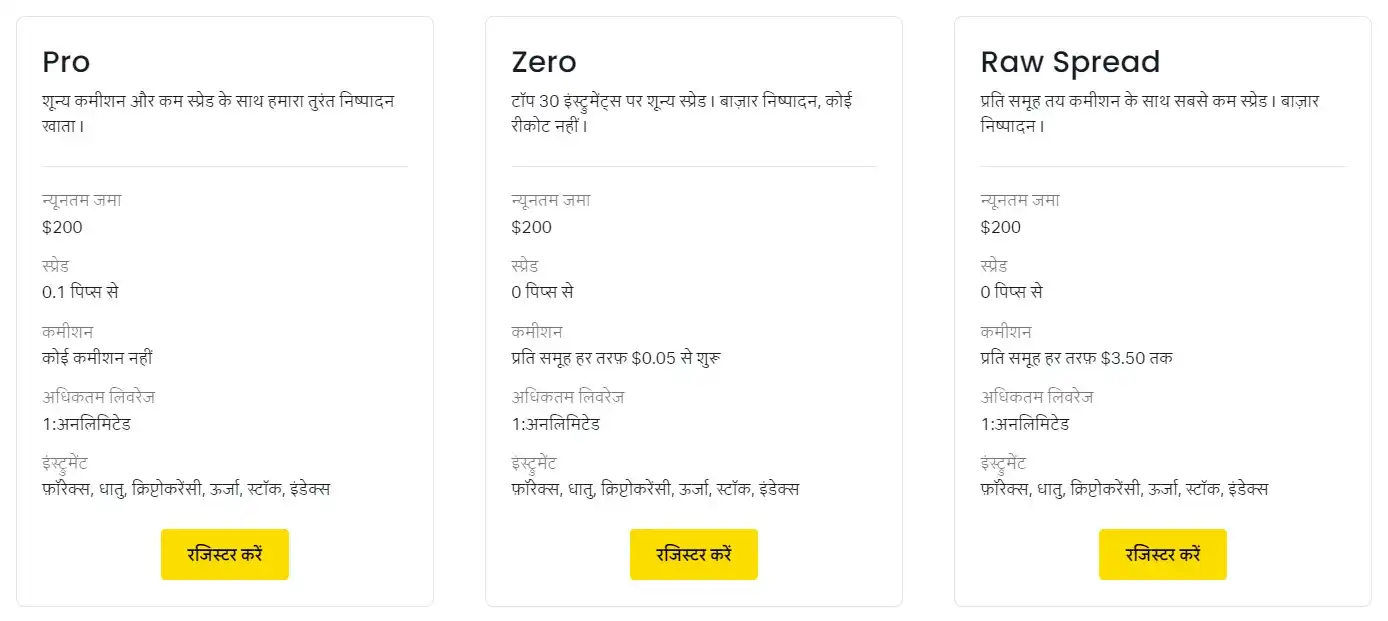Select the Zero account heading
1388x621 pixels.
click(x=544, y=62)
